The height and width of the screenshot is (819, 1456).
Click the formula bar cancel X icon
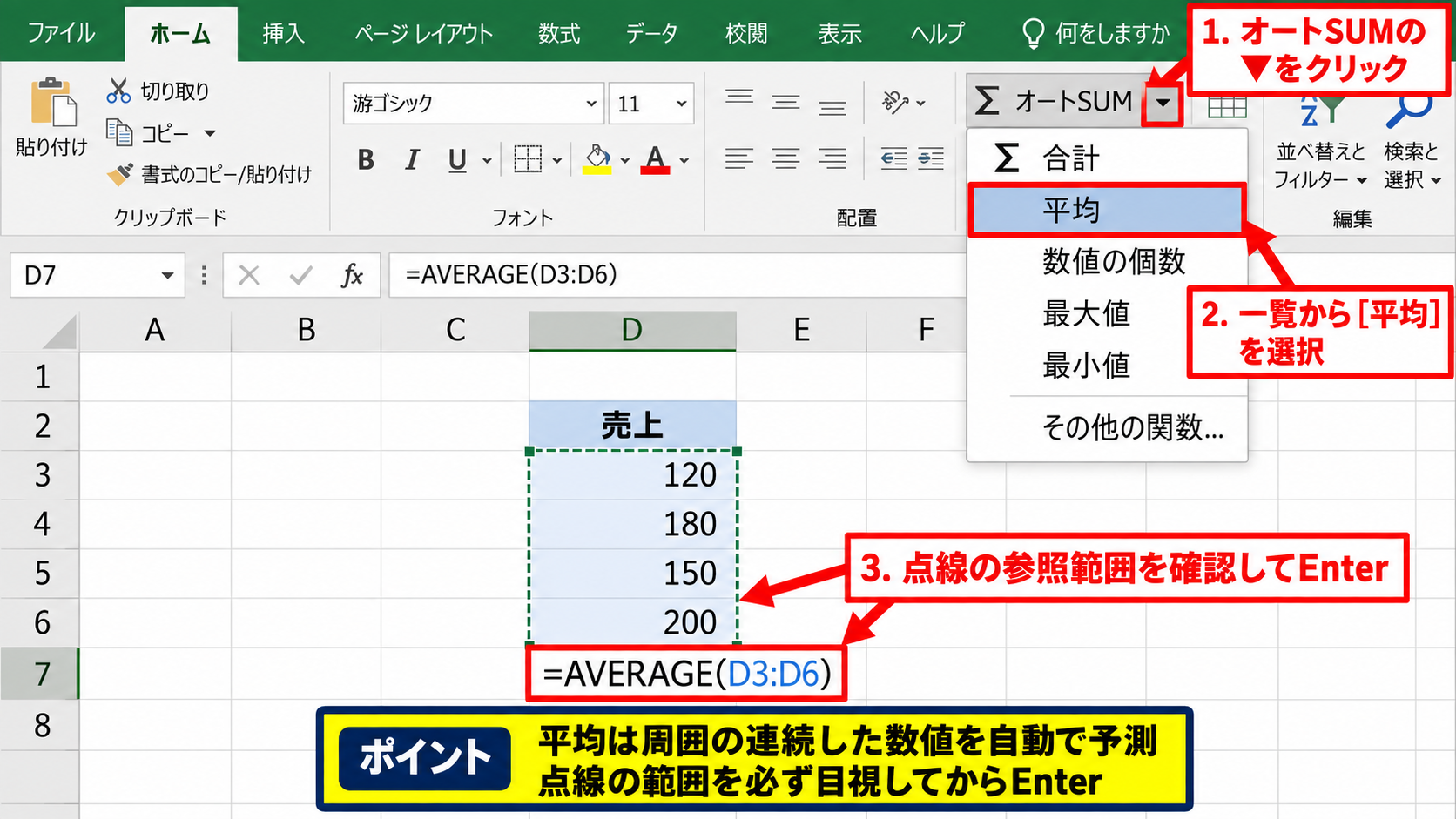[249, 276]
